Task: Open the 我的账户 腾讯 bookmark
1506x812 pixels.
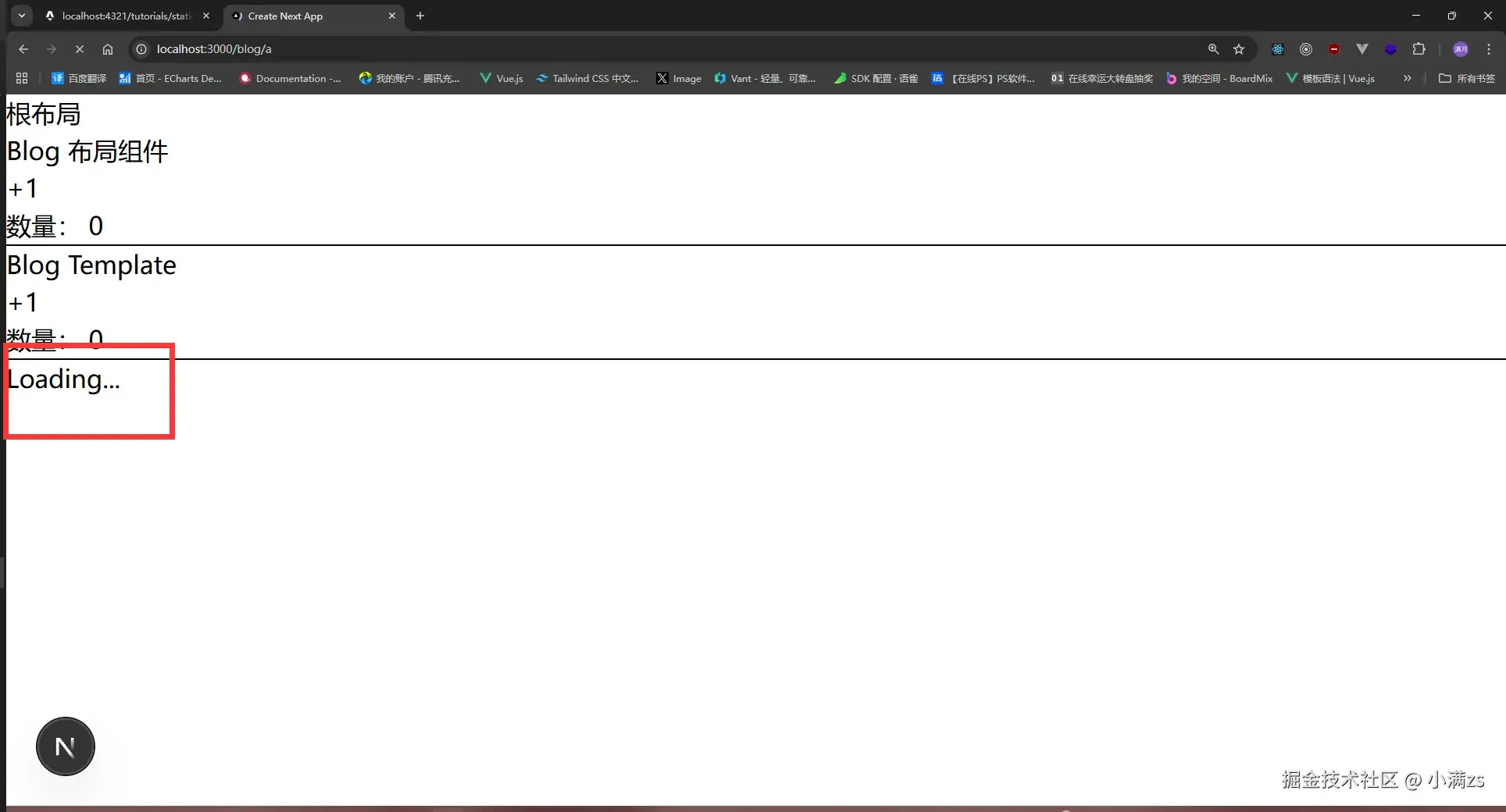Action: pyautogui.click(x=409, y=78)
